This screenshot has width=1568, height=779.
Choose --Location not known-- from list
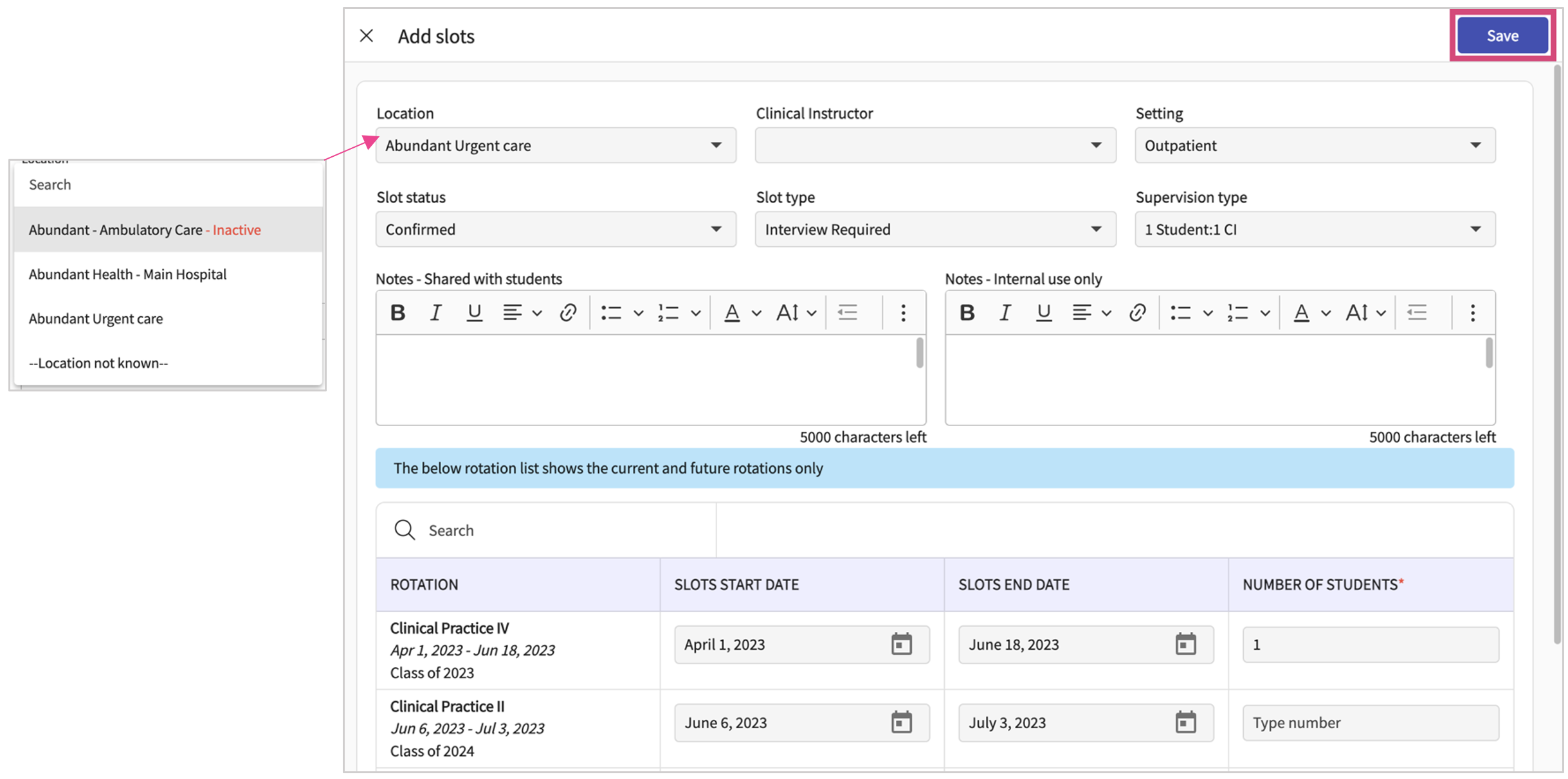(x=98, y=363)
